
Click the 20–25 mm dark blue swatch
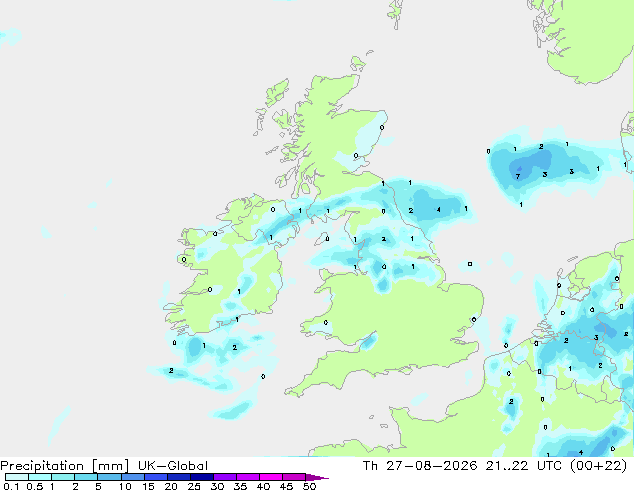coord(179,477)
